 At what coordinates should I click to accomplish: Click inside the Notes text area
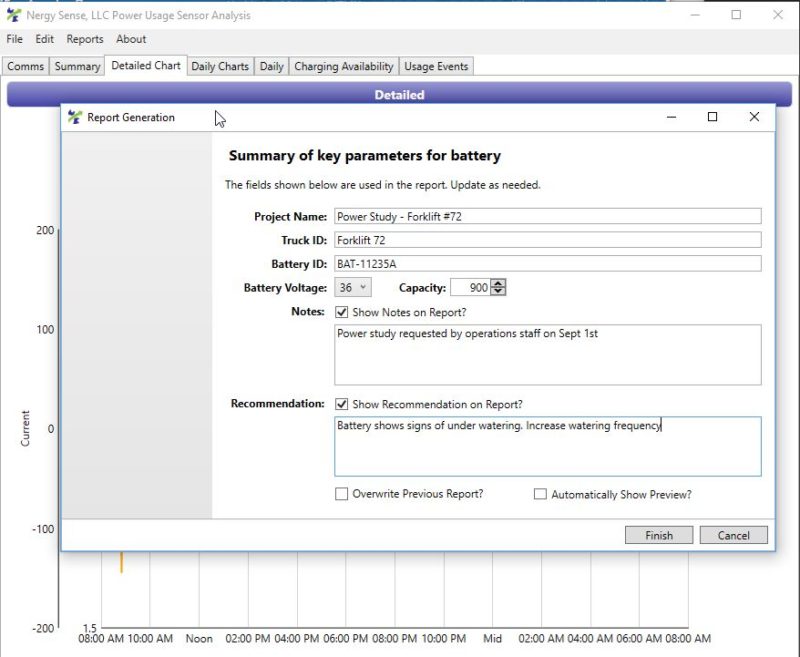tap(547, 355)
